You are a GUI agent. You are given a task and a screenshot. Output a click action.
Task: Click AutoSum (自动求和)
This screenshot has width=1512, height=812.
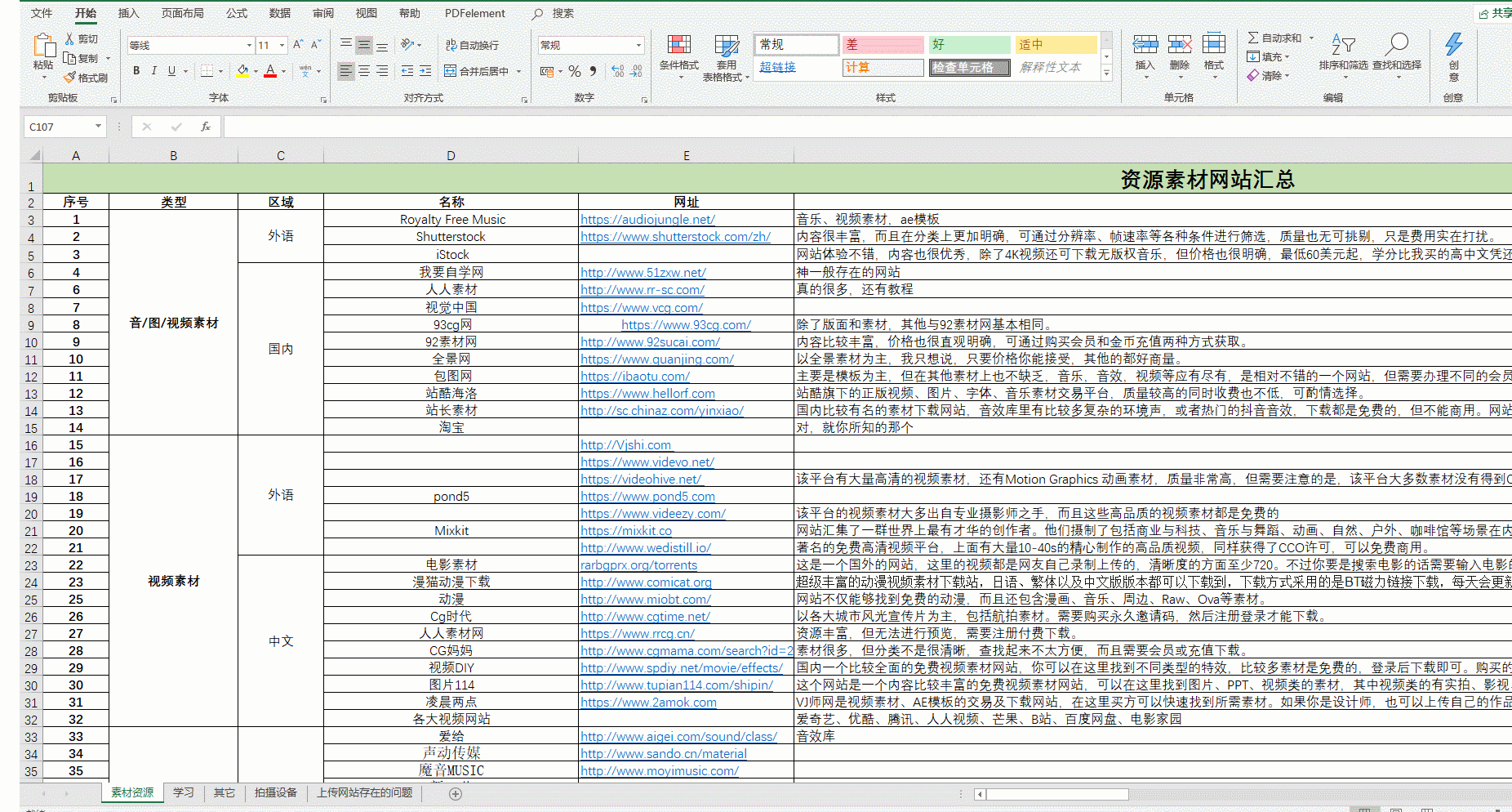[1274, 38]
